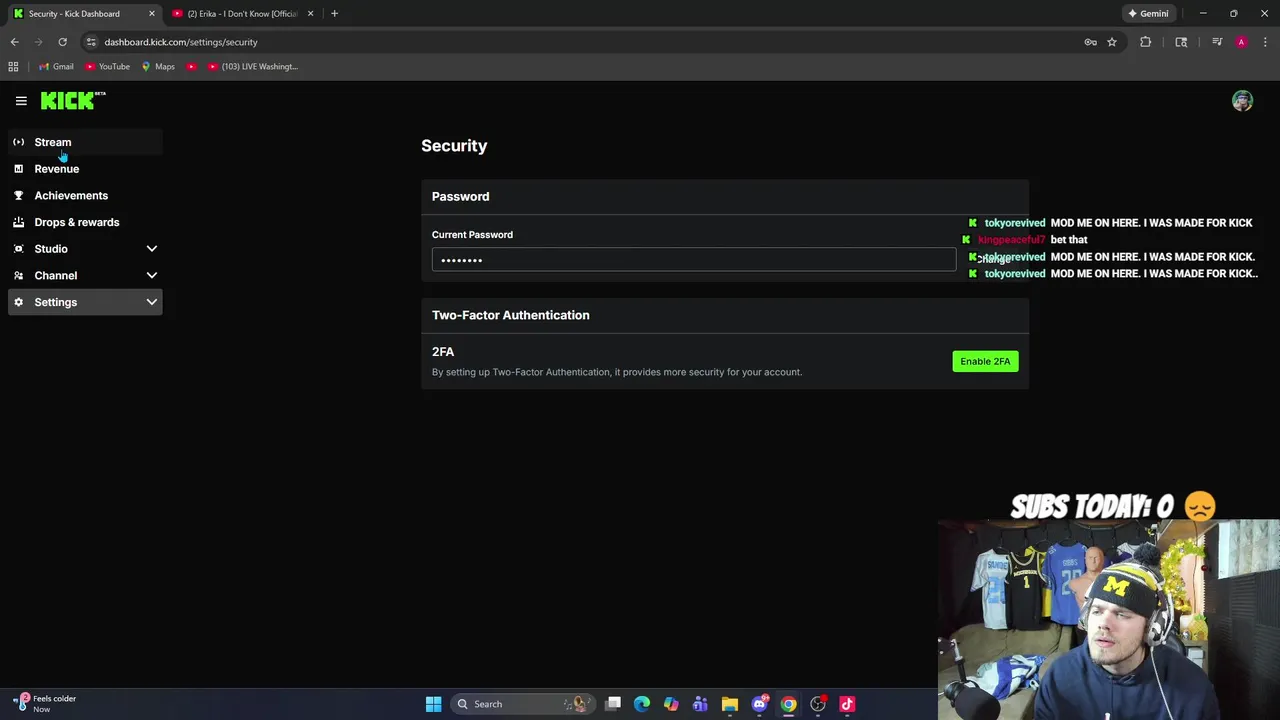1280x720 pixels.
Task: Click the Settings gear icon in sidebar
Action: pyautogui.click(x=18, y=302)
